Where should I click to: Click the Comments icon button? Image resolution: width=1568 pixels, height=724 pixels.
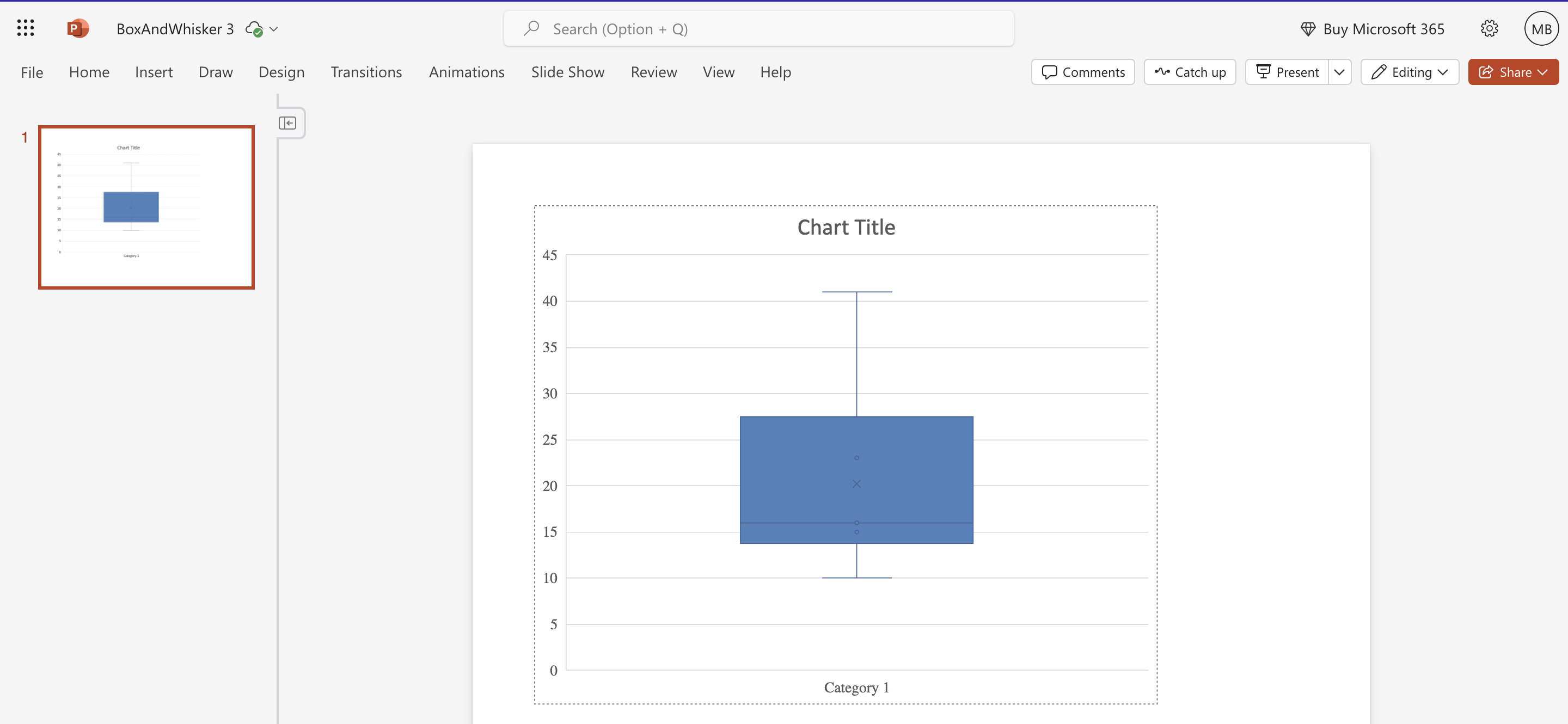pyautogui.click(x=1082, y=71)
